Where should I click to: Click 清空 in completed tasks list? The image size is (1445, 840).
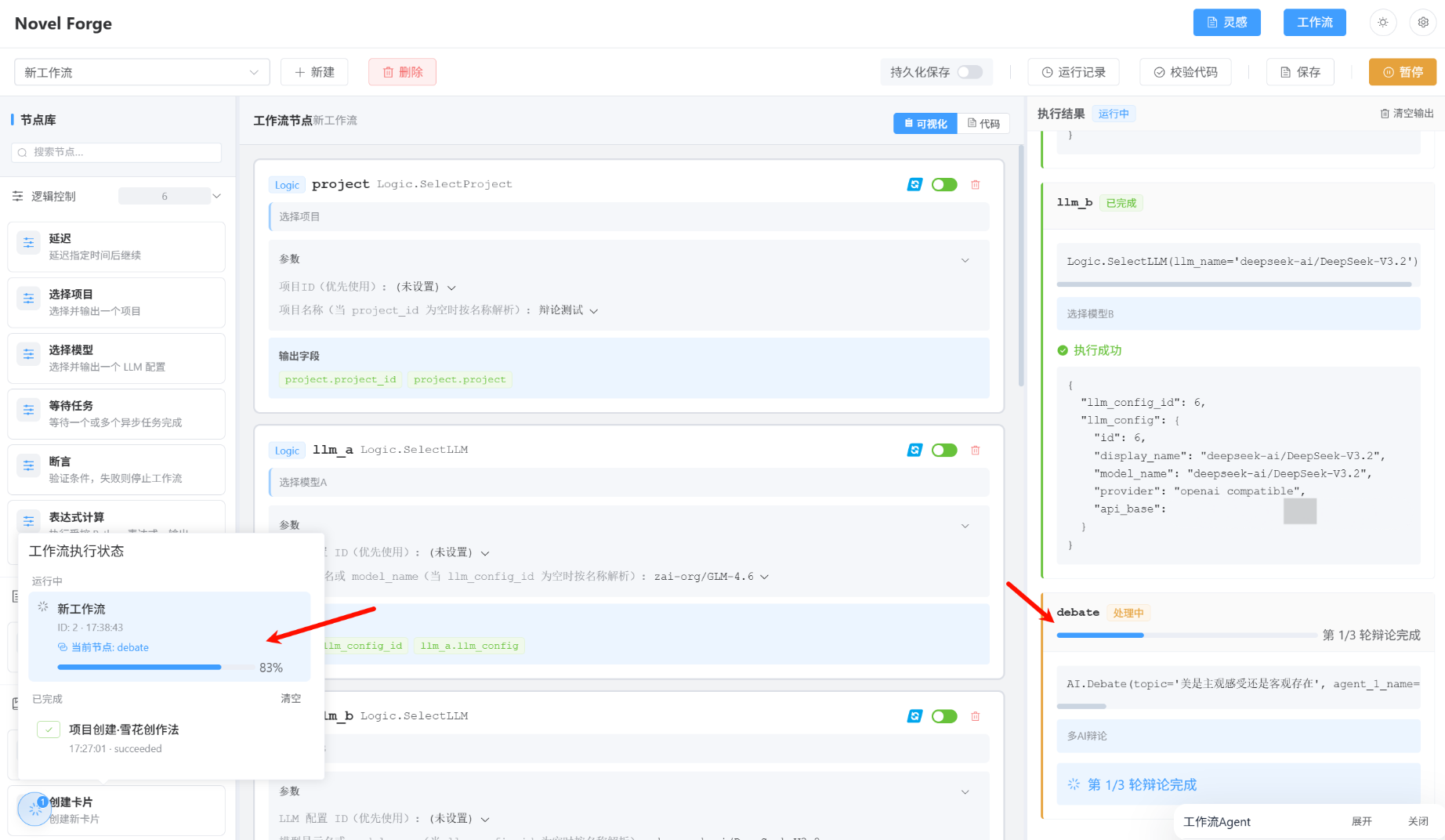pyautogui.click(x=291, y=698)
